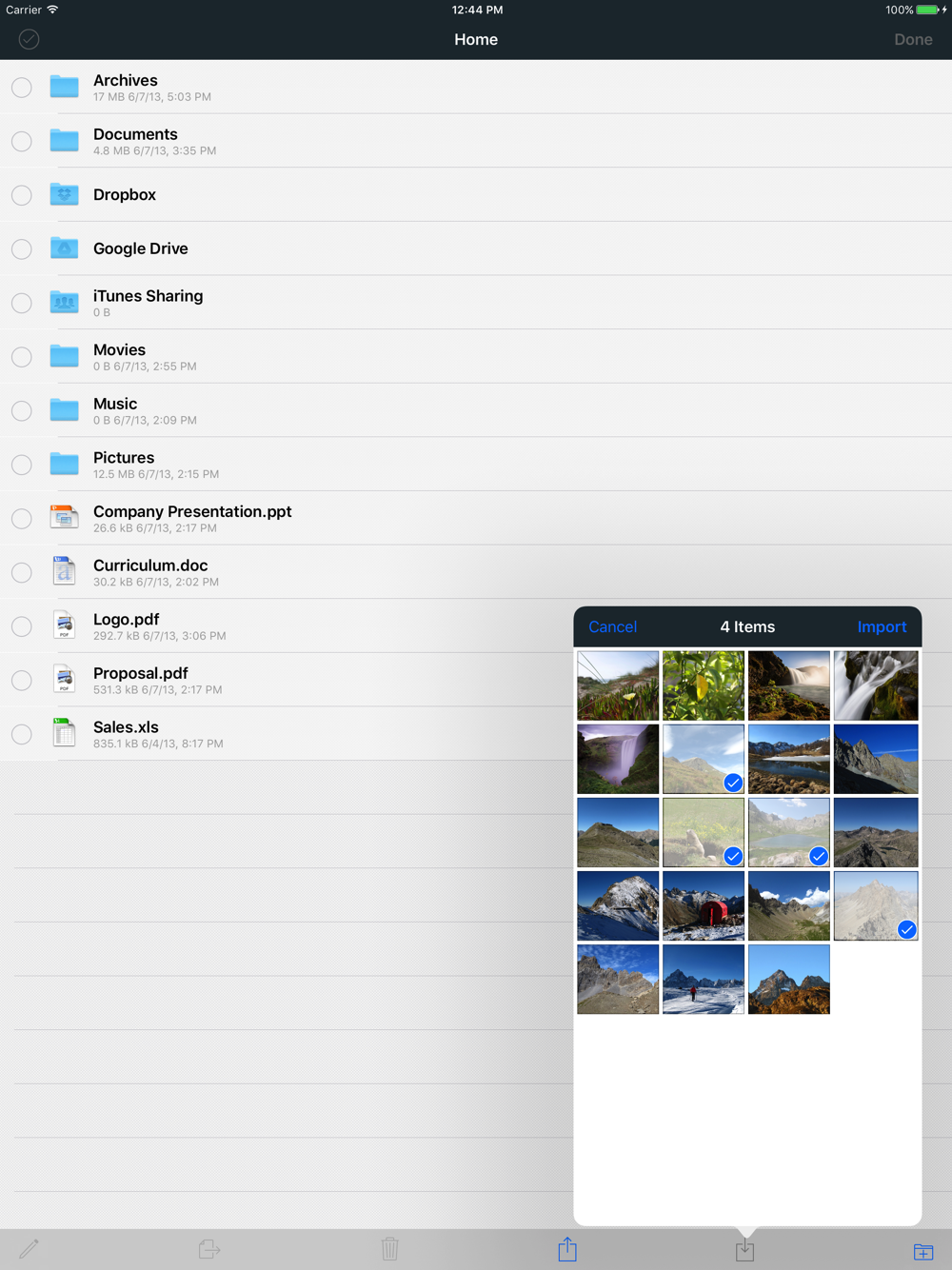Tap the share icon in bottom toolbar
952x1270 pixels.
click(567, 1248)
